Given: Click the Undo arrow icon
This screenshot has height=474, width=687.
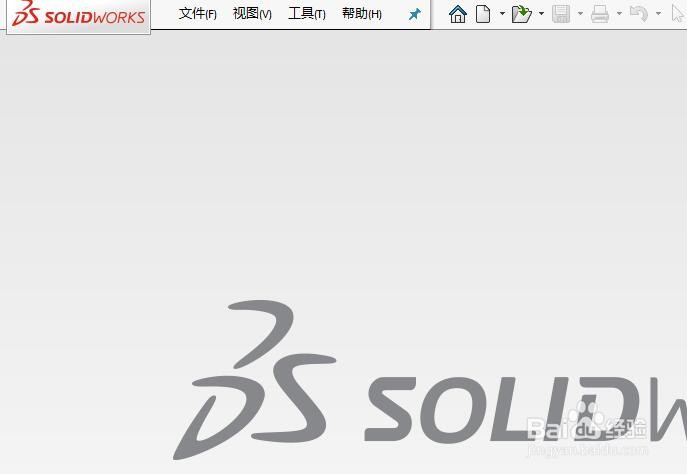Looking at the screenshot, I should (x=639, y=14).
